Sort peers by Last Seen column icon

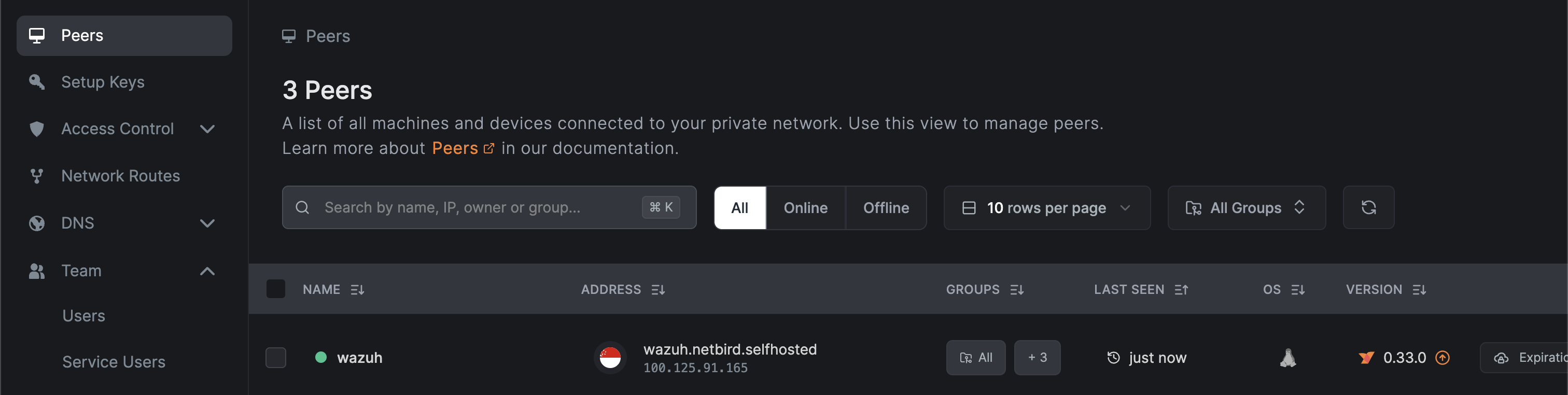(x=1181, y=290)
